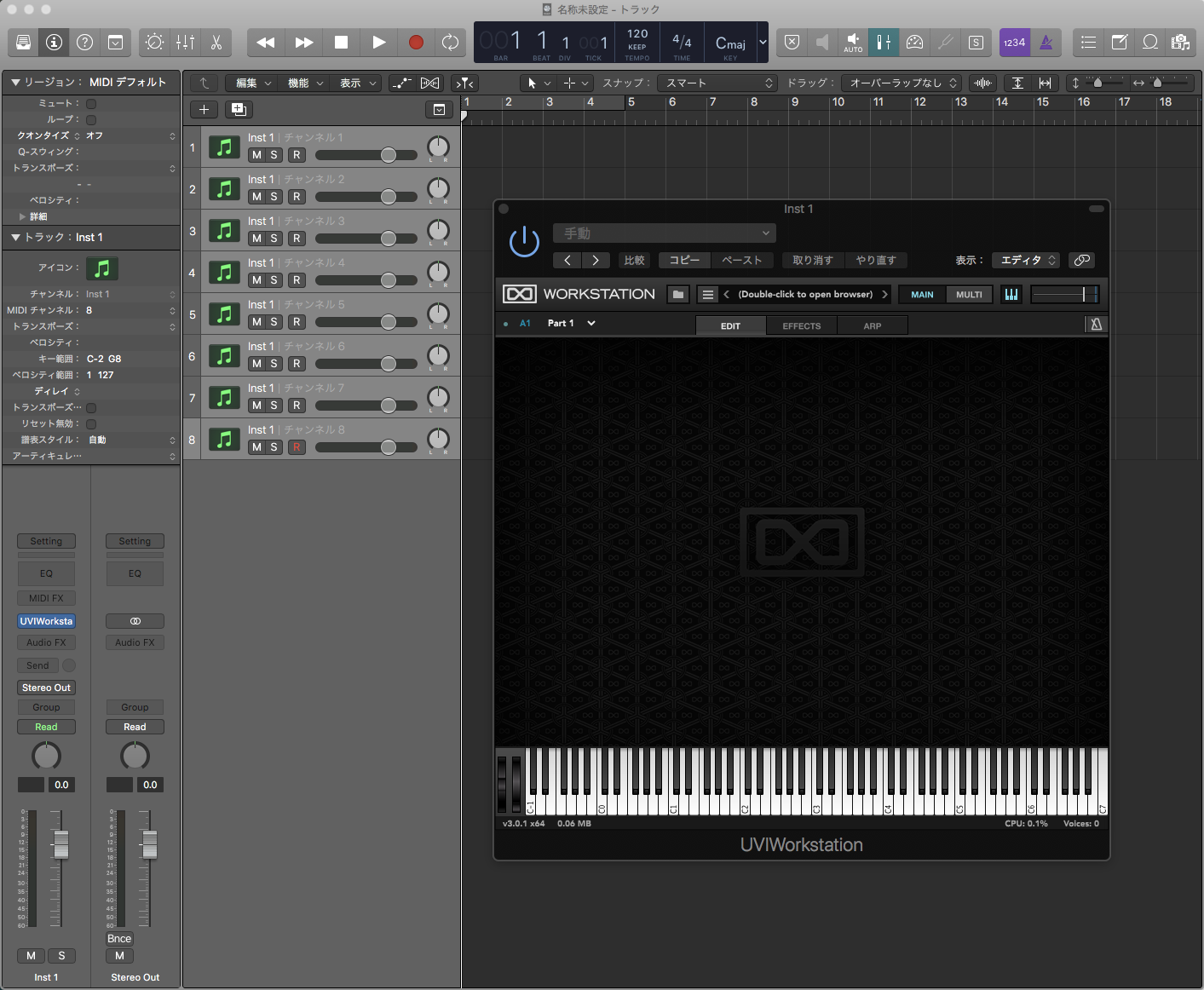Click the plugin link chain icon
Viewport: 1204px width, 990px height.
click(x=1081, y=260)
